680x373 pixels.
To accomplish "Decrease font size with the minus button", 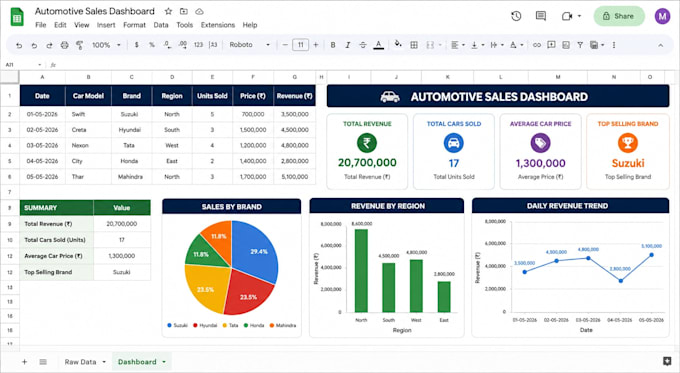I will [285, 45].
